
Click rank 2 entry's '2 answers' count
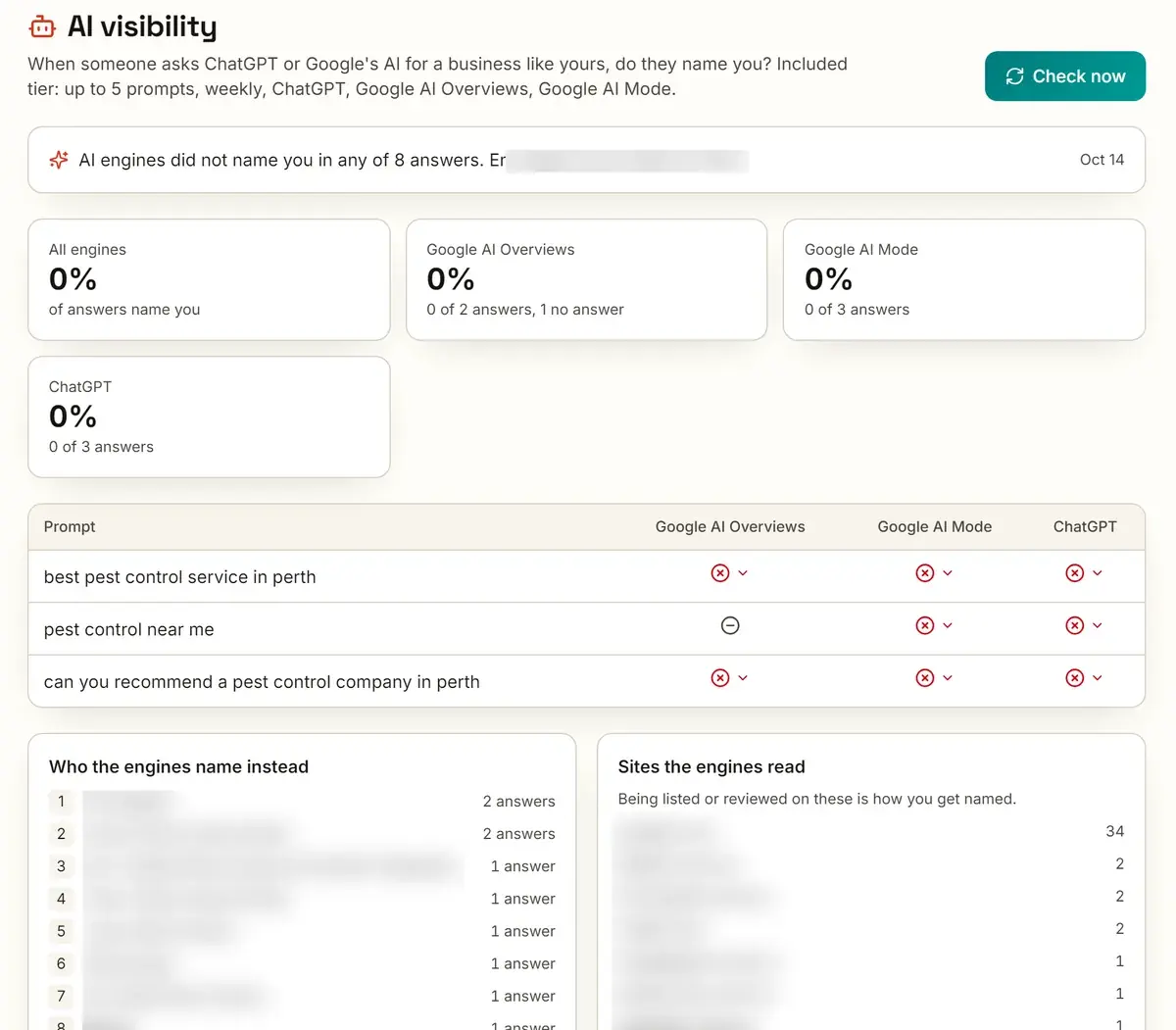pos(518,834)
